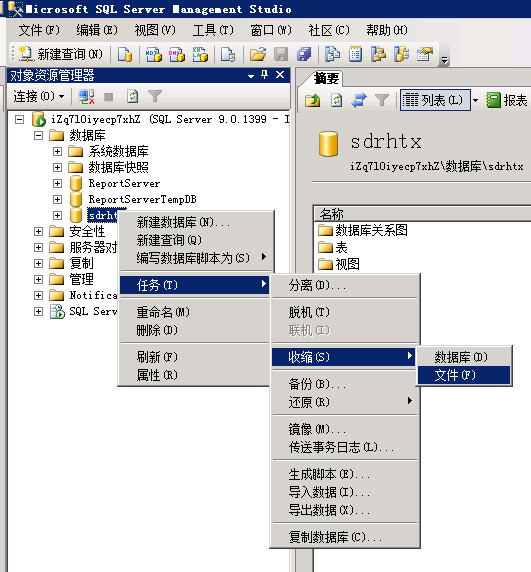Choose 备份(B)... from the tasks menu
531x572 pixels.
[x=345, y=384]
